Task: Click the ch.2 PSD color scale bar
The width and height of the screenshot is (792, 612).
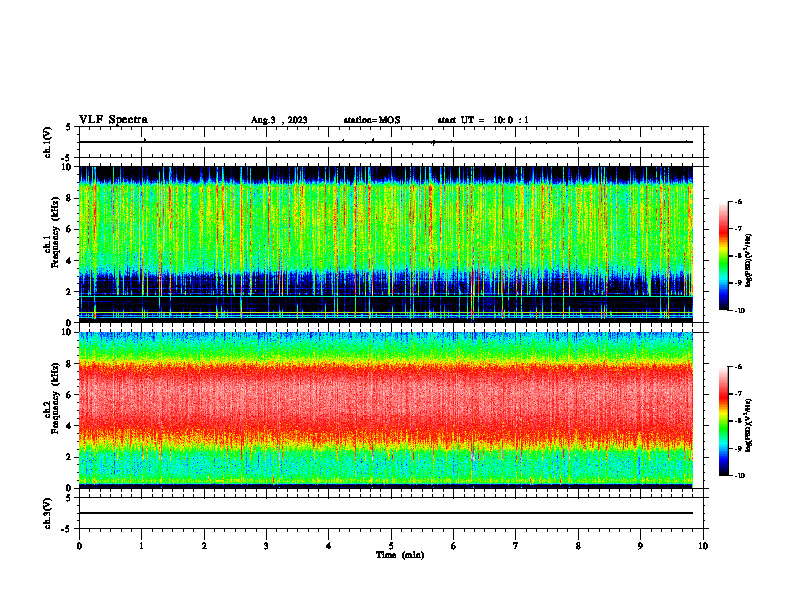Action: point(724,421)
